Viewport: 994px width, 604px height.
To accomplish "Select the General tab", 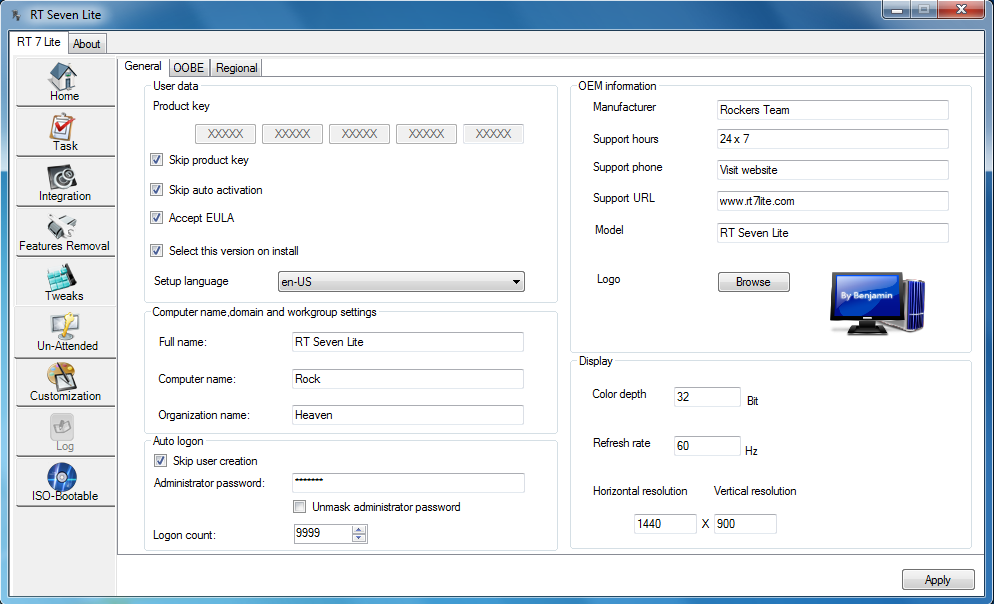I will tap(143, 67).
